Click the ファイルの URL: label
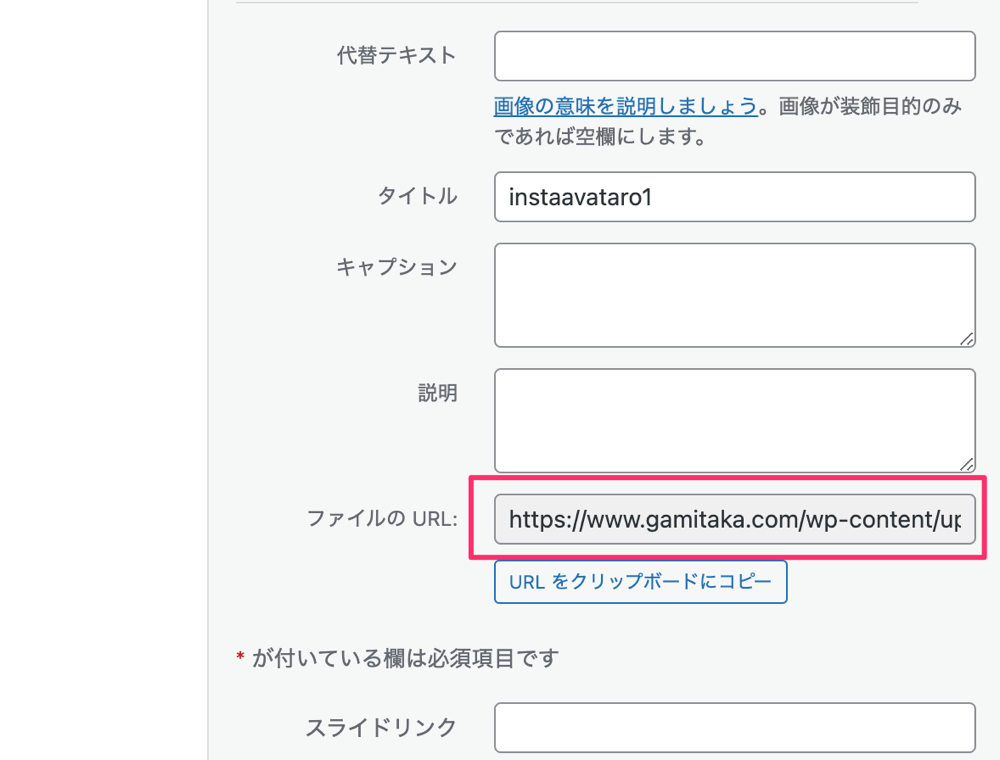This screenshot has width=1000, height=760. [x=382, y=518]
